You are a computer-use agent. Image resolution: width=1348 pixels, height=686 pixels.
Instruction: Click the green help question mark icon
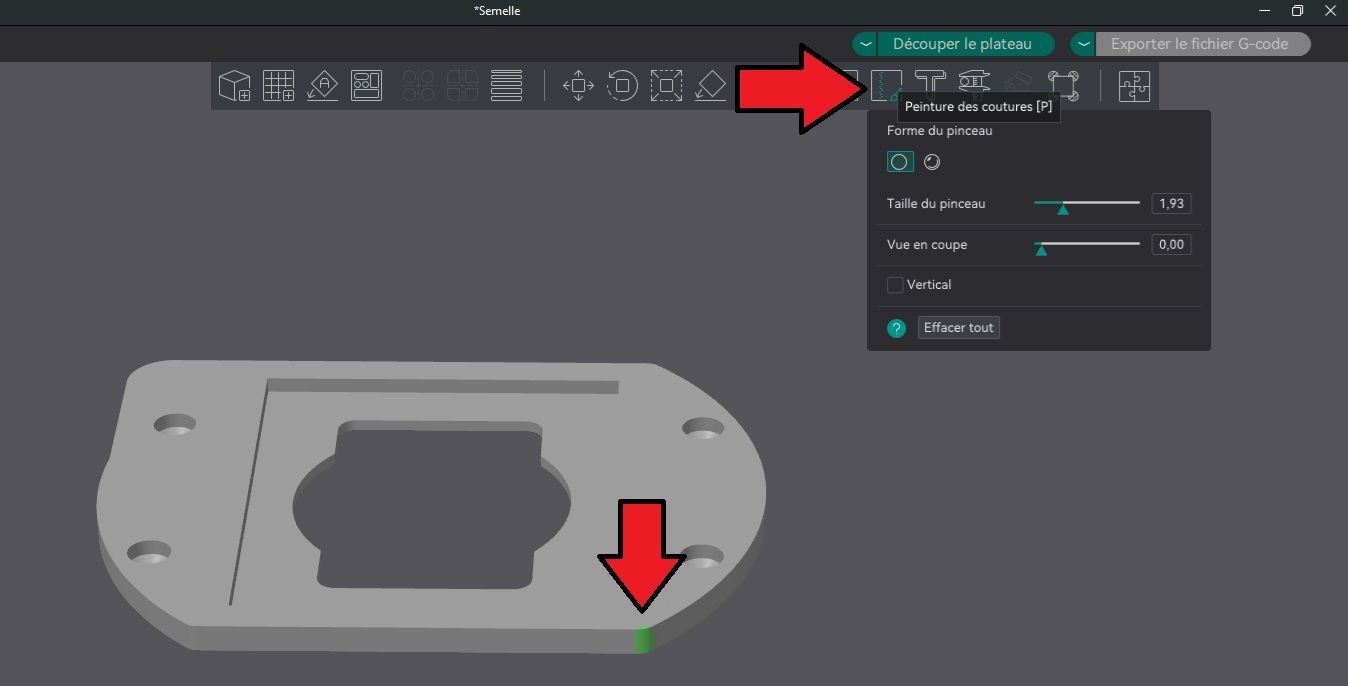pos(897,328)
